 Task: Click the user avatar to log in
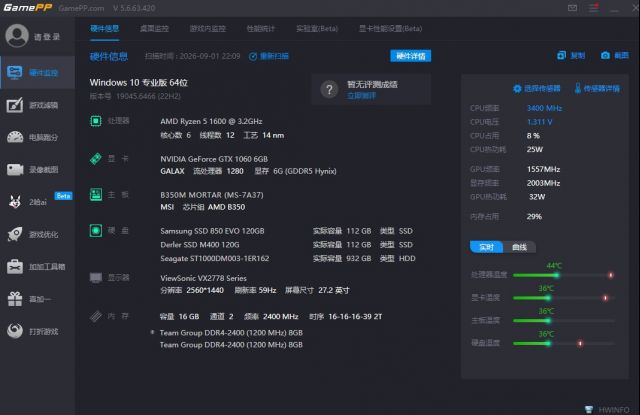(x=17, y=36)
